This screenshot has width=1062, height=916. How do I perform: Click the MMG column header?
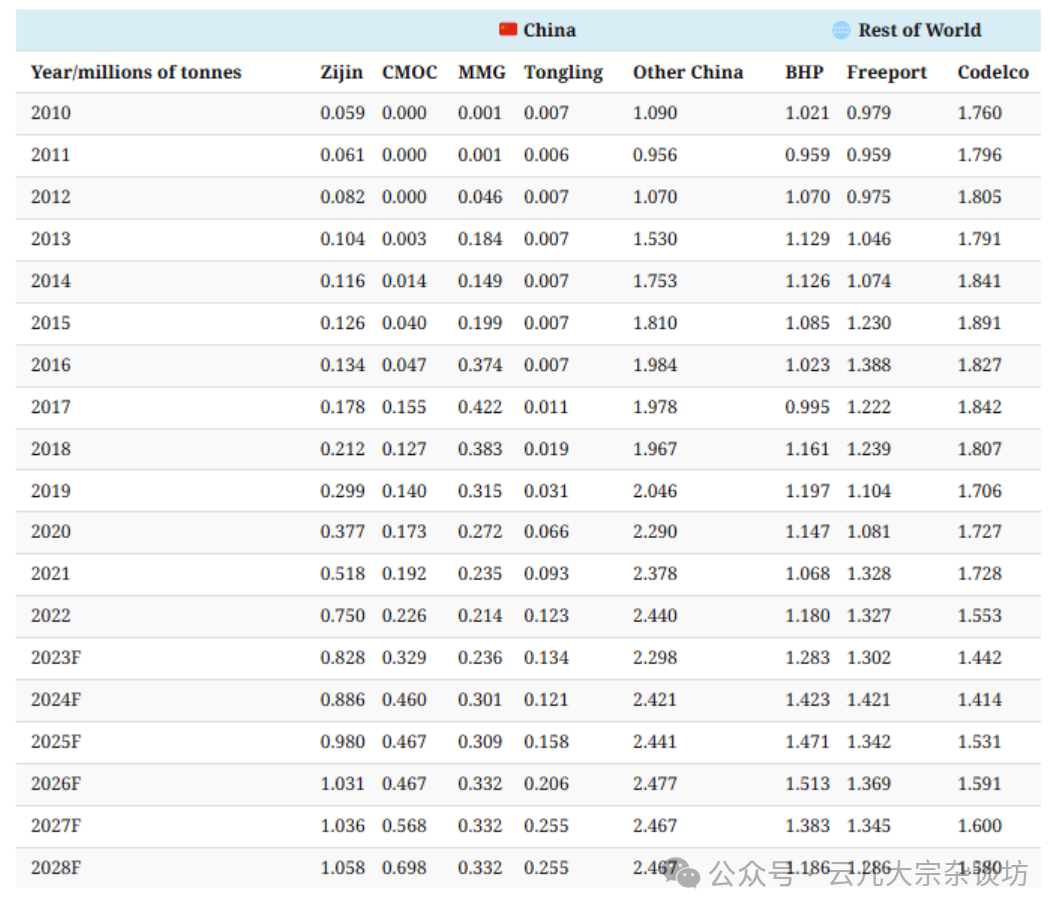tap(481, 72)
